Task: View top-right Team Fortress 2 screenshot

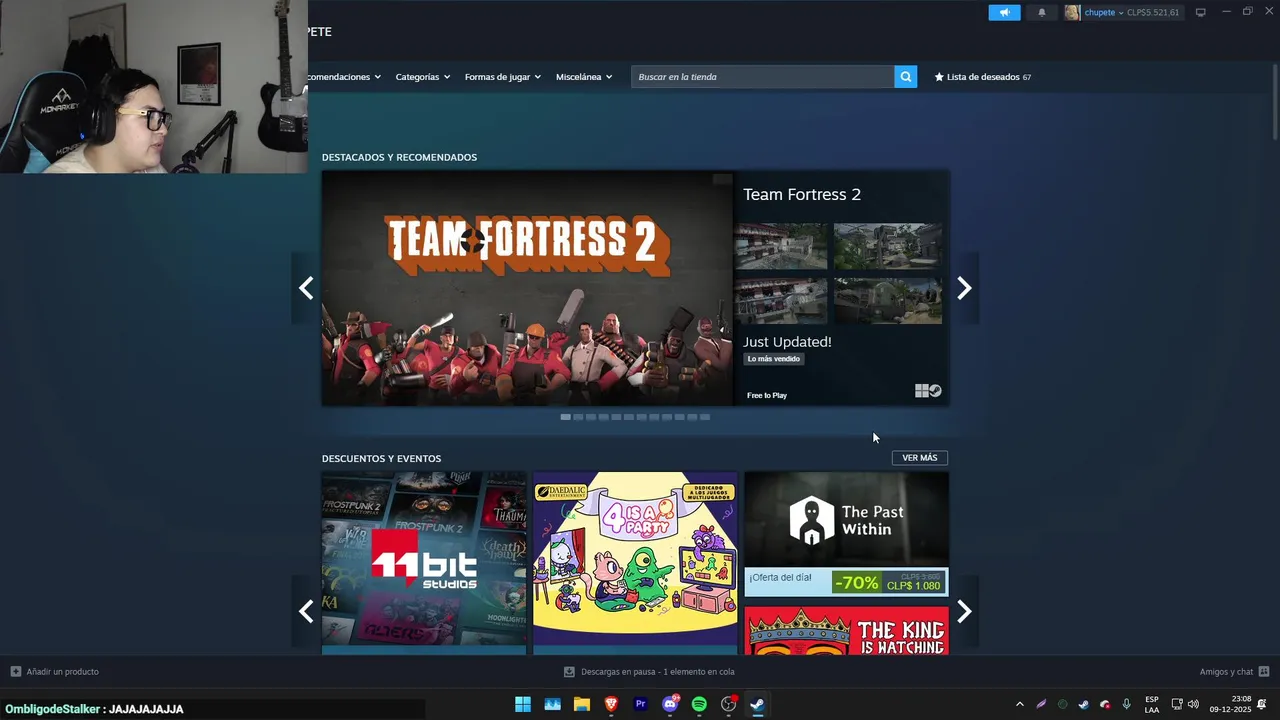Action: (x=888, y=246)
